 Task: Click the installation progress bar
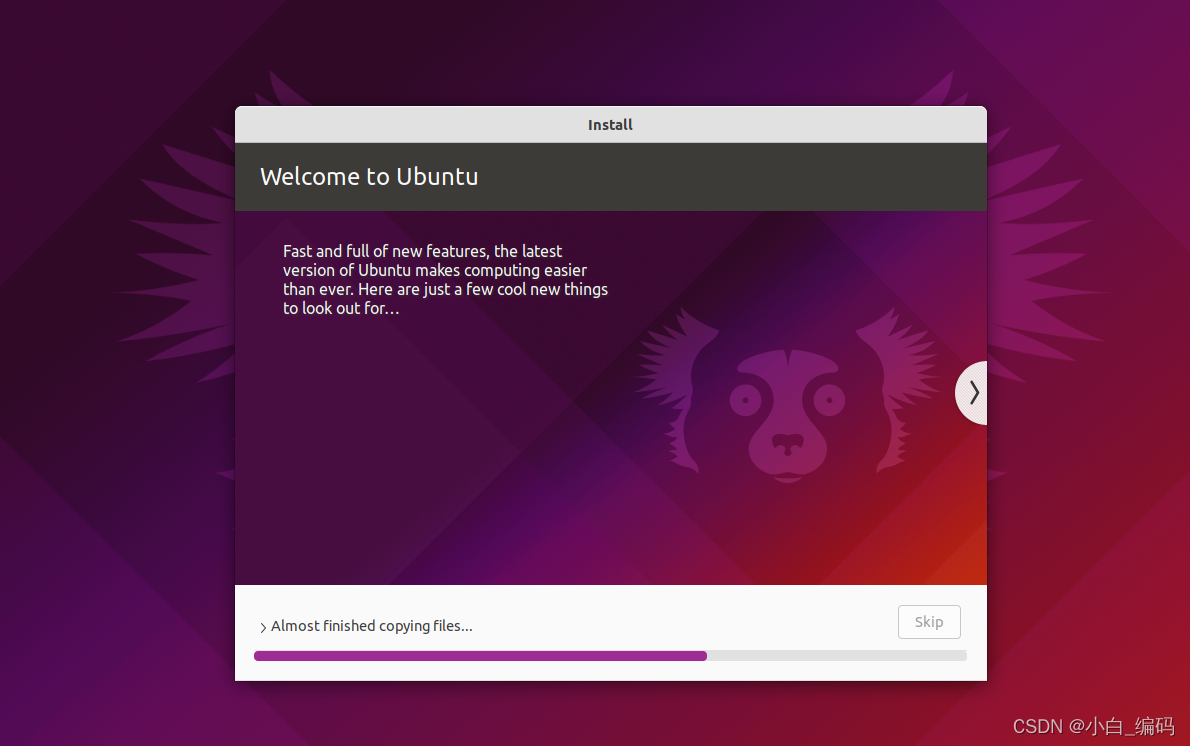610,656
